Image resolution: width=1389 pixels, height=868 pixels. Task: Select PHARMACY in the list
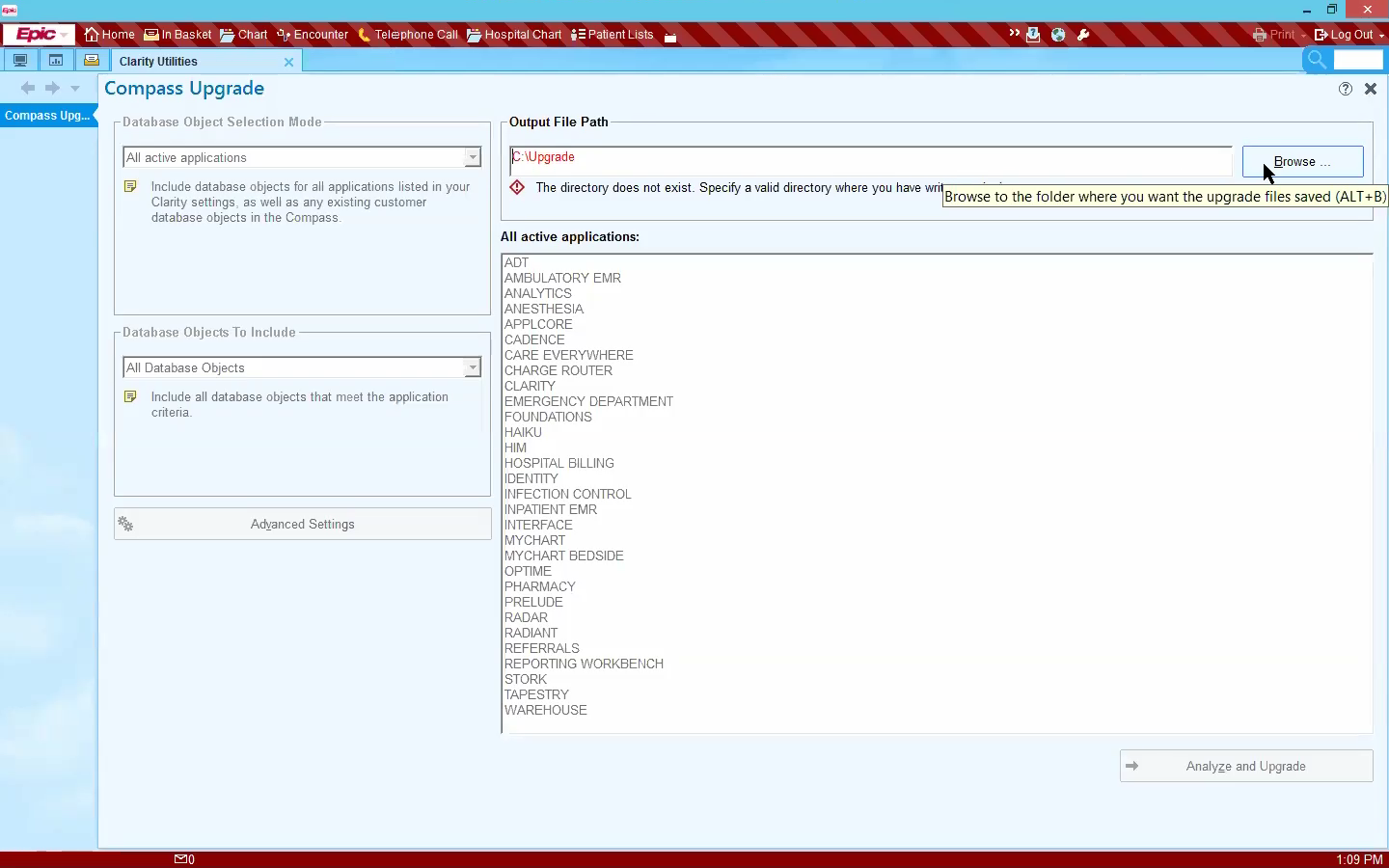(540, 586)
